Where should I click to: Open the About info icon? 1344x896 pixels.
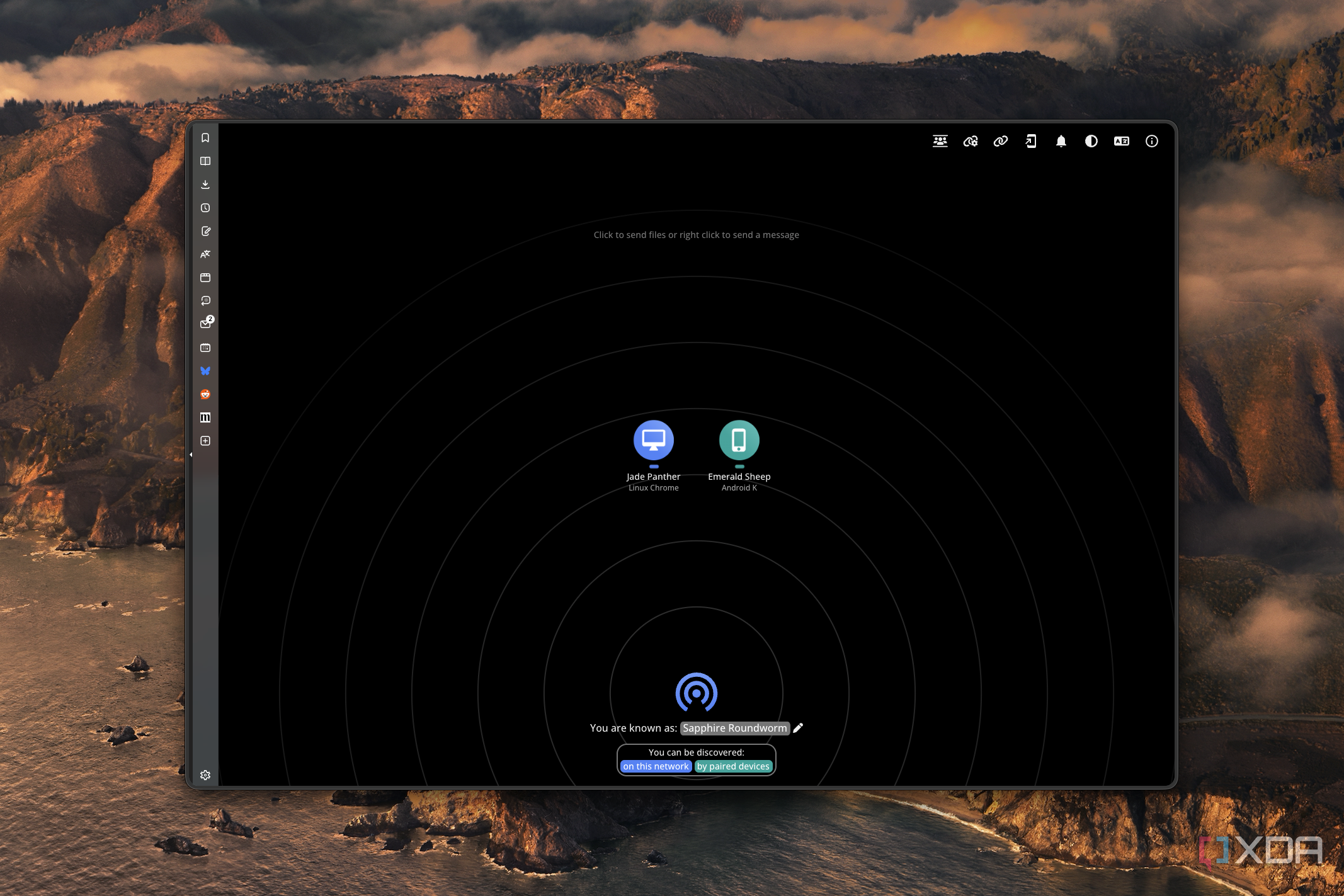tap(1152, 142)
